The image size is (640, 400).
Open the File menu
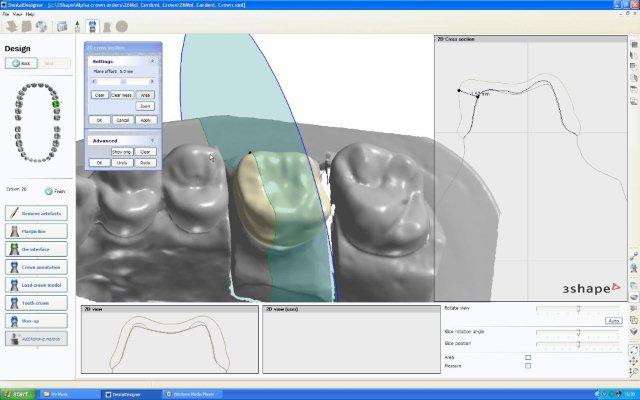7,15
